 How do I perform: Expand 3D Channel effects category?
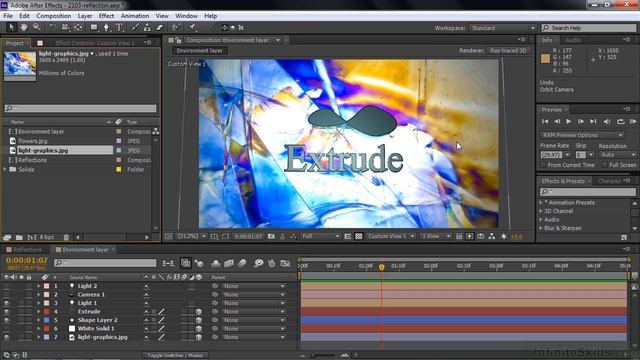(541, 211)
